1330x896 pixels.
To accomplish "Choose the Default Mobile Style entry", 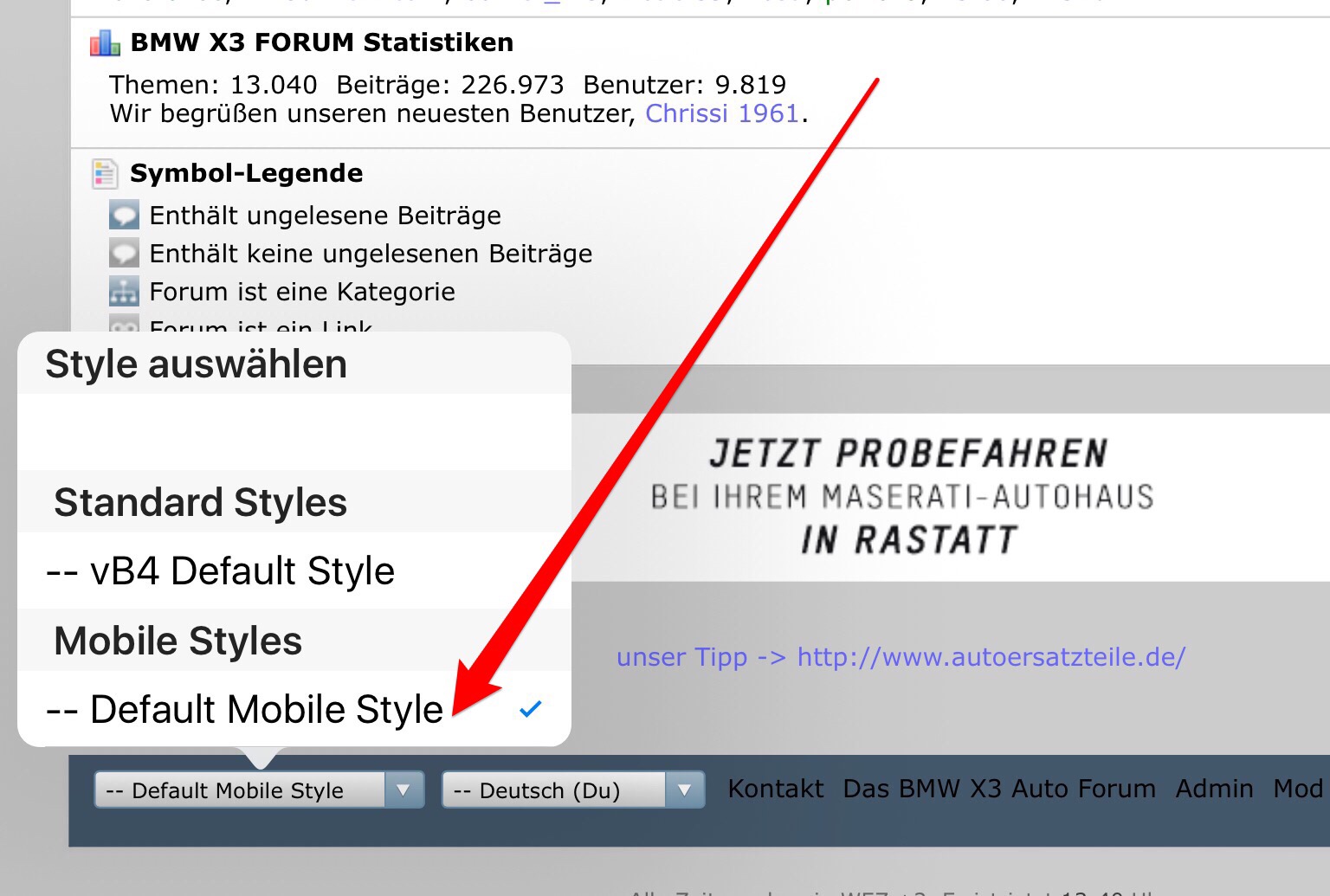I will [244, 710].
